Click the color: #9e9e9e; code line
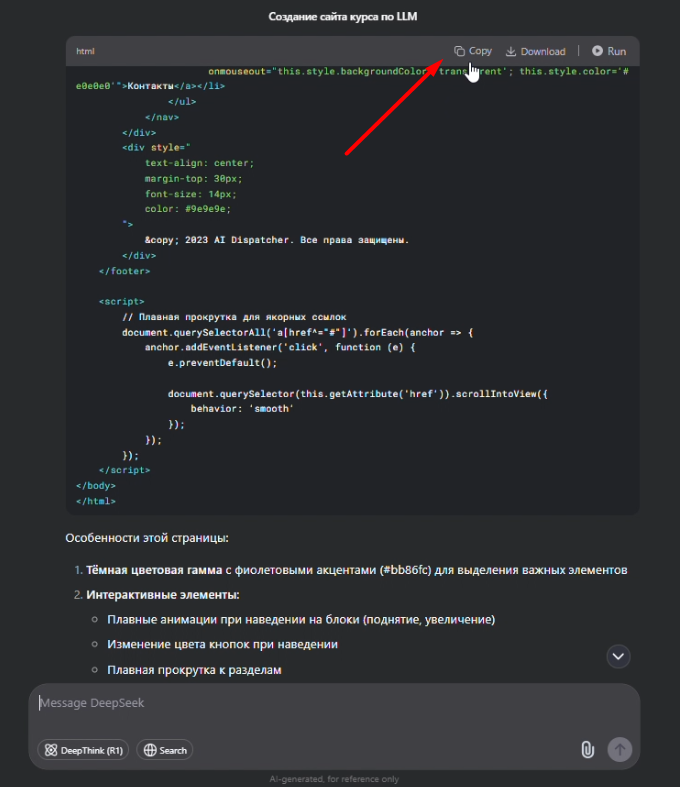The height and width of the screenshot is (787, 680). pos(188,209)
